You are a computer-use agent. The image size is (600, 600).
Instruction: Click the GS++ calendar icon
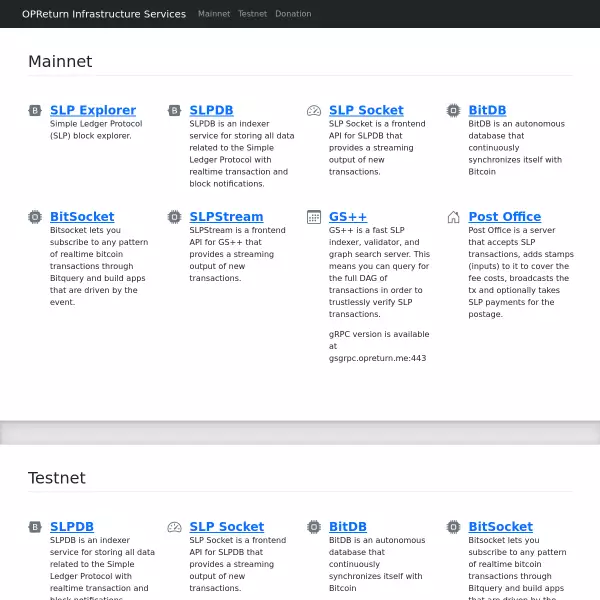(x=314, y=217)
